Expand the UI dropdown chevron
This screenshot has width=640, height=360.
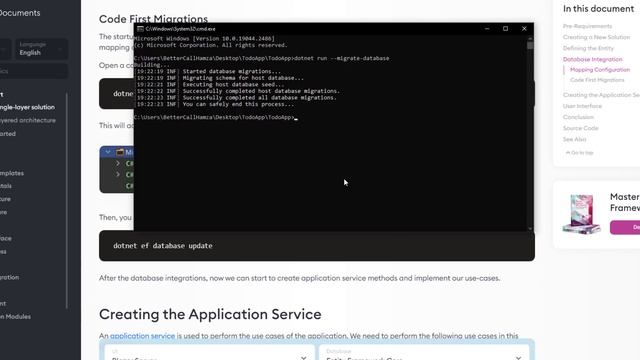coord(304,358)
